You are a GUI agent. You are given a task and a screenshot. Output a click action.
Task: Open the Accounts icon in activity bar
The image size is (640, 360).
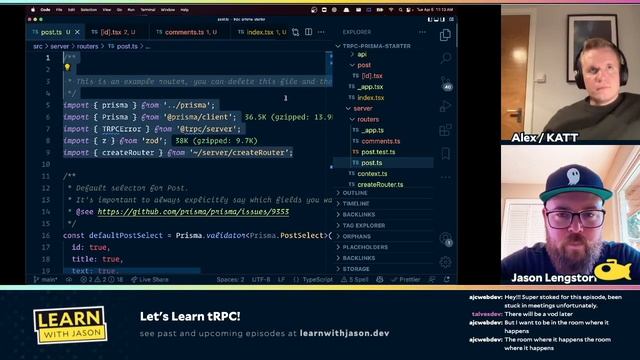click(446, 239)
